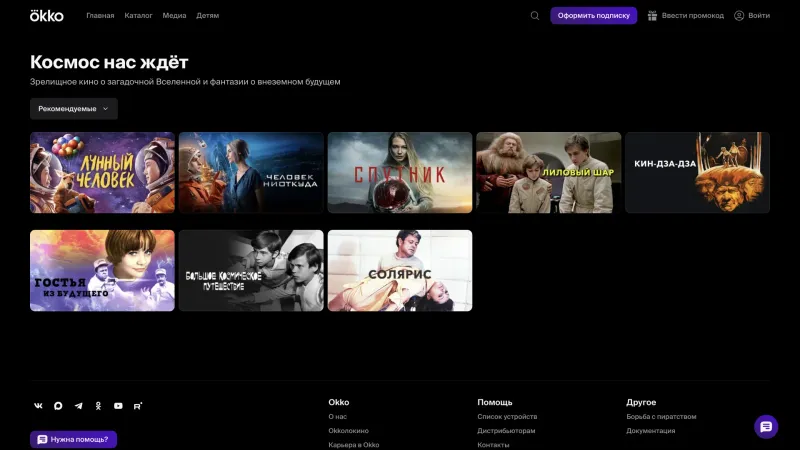Viewport: 800px width, 450px height.
Task: Open the Детям menu item
Action: click(207, 16)
